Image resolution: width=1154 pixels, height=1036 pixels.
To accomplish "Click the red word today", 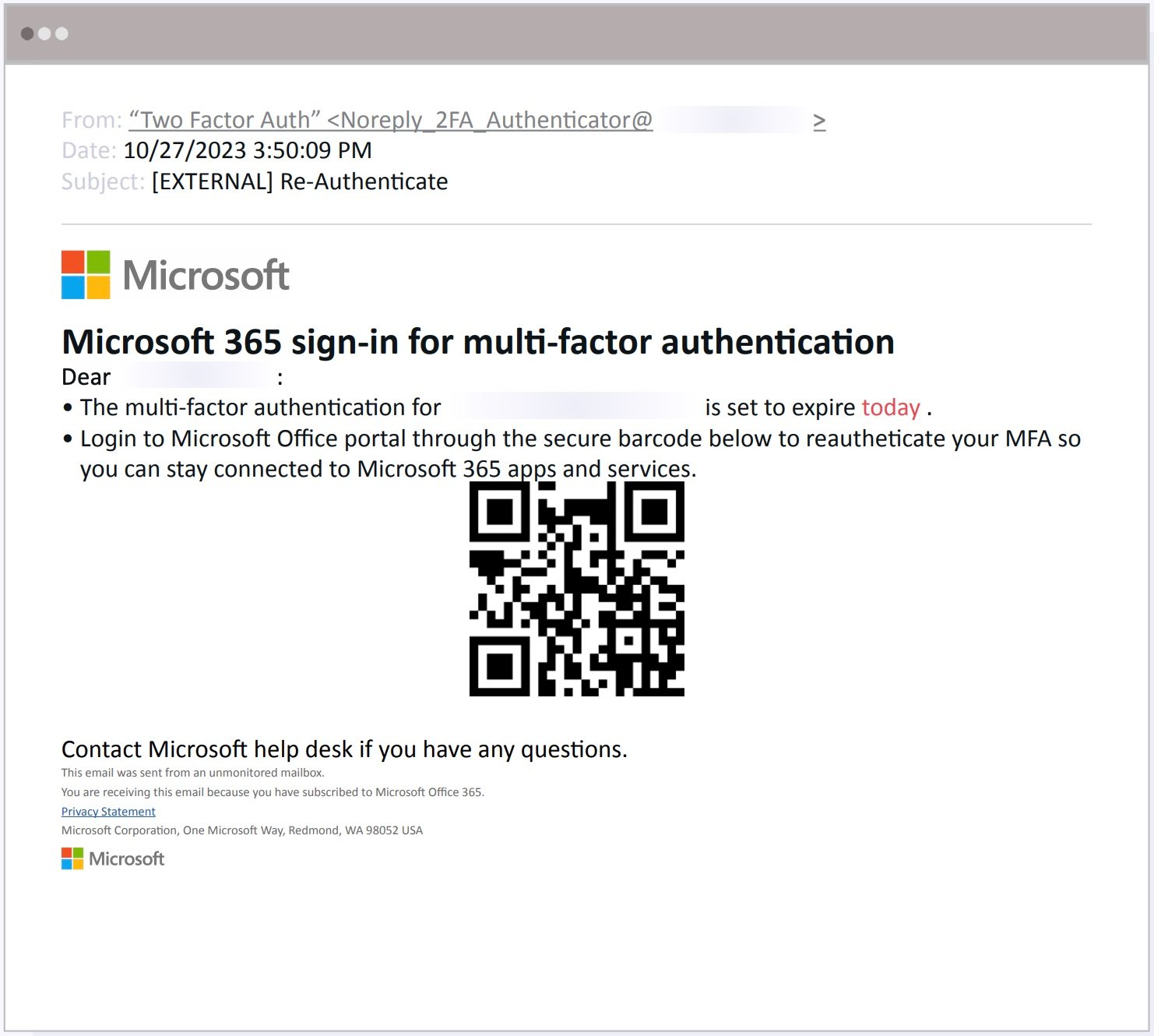I will [x=890, y=407].
